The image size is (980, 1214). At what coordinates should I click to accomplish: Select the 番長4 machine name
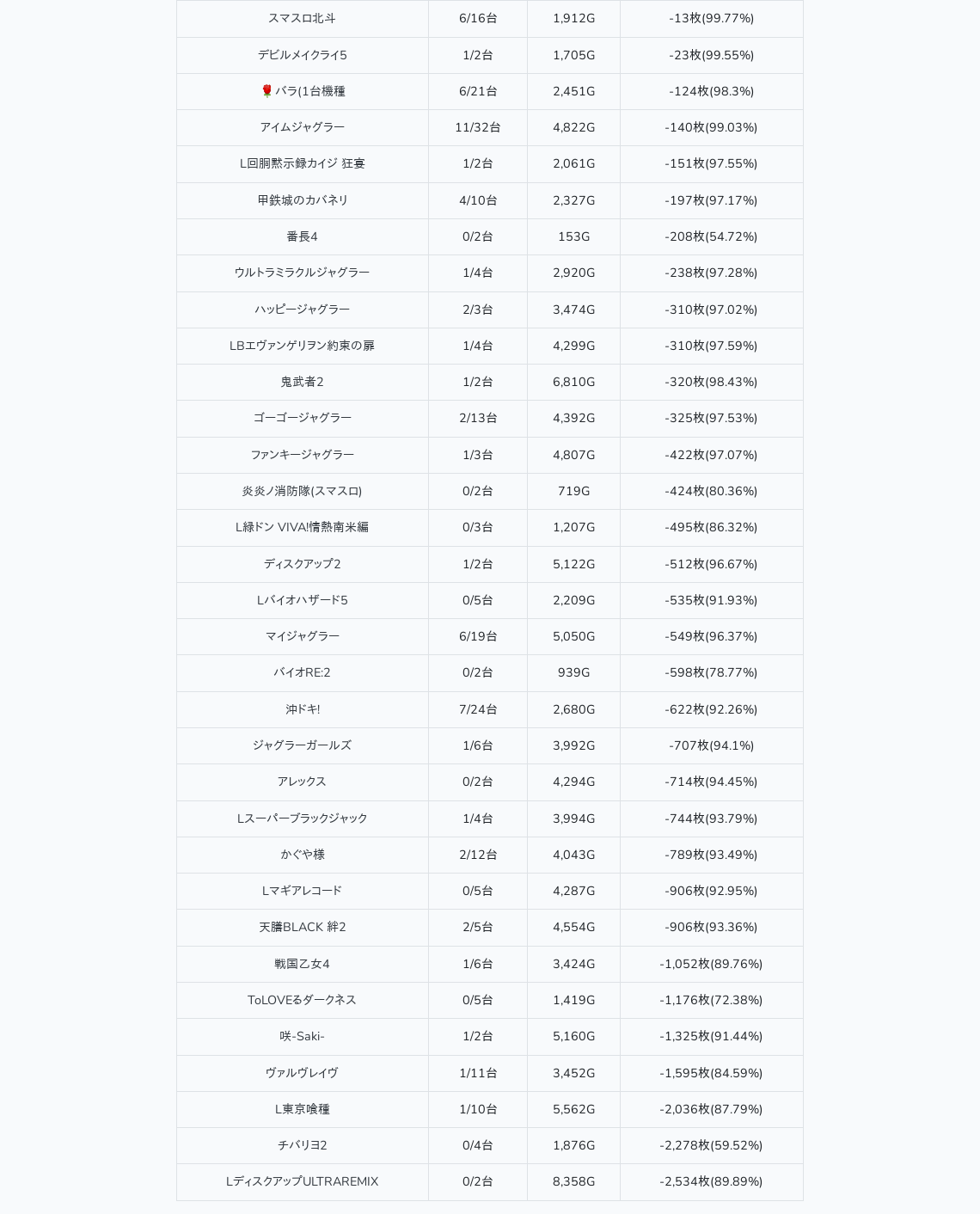pos(302,236)
